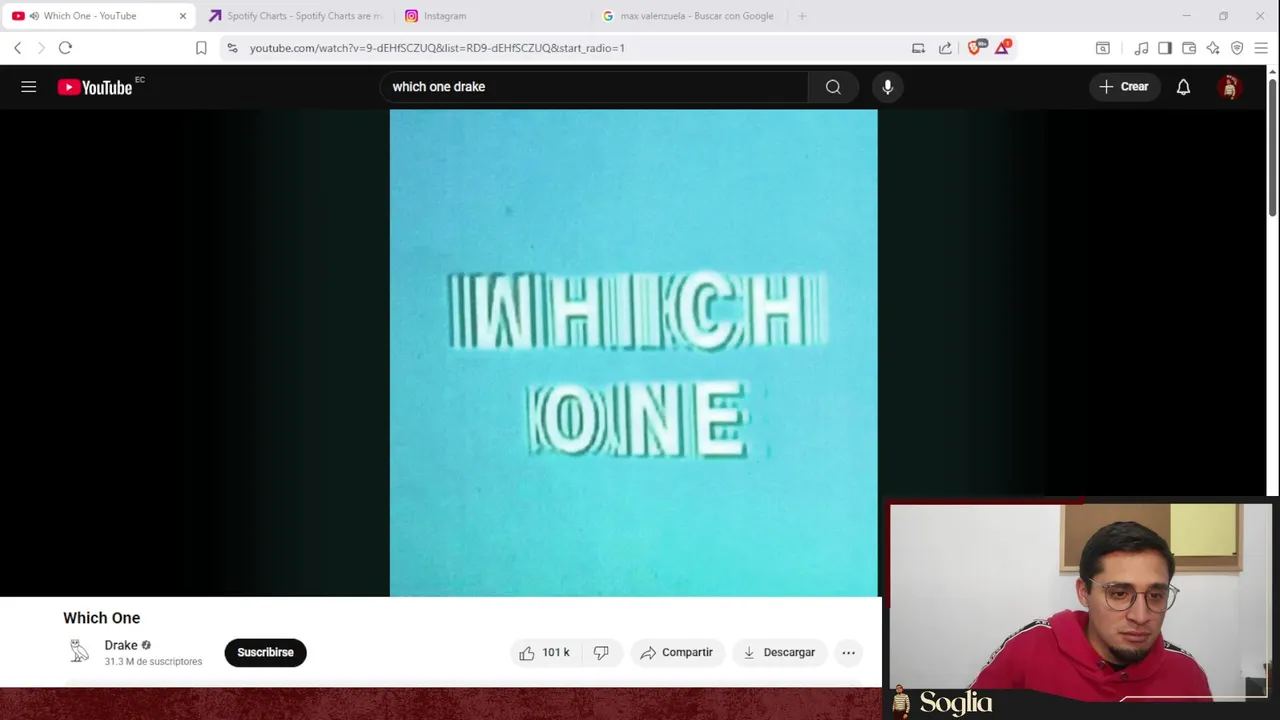Click the Which One video title
Viewport: 1280px width, 720px height.
pyautogui.click(x=102, y=618)
